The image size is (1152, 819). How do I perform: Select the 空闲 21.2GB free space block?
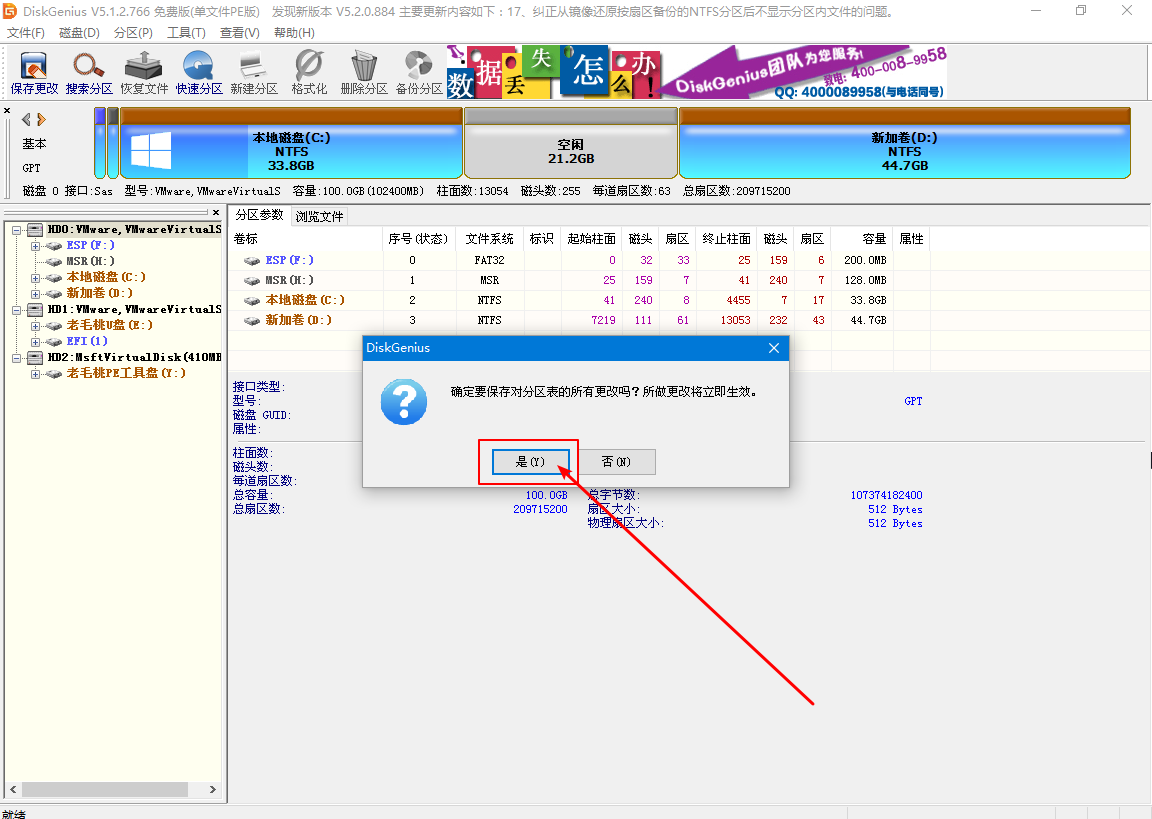click(x=571, y=143)
